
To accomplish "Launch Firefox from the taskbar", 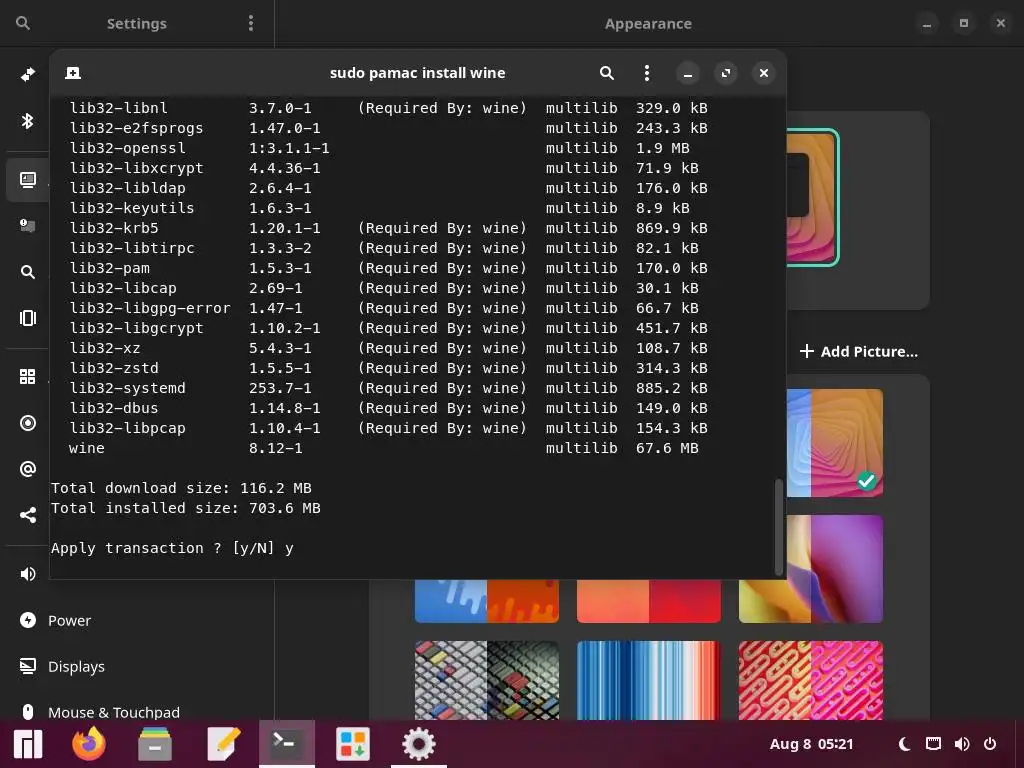I will (89, 744).
